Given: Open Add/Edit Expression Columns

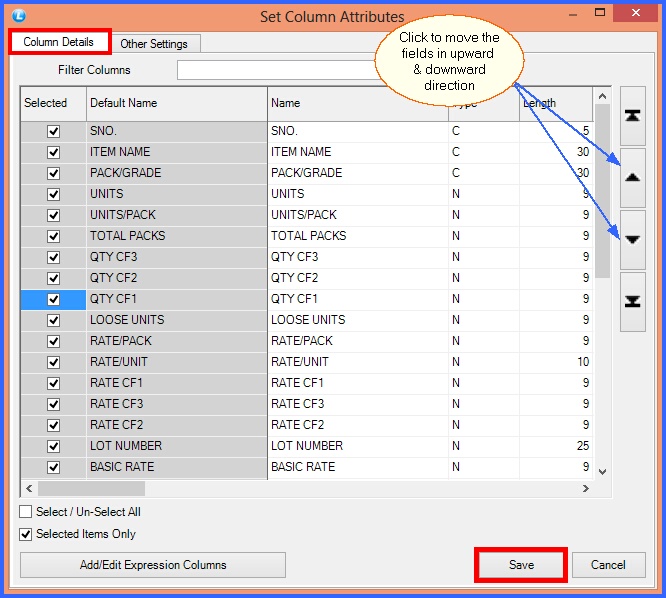Looking at the screenshot, I should coord(153,565).
